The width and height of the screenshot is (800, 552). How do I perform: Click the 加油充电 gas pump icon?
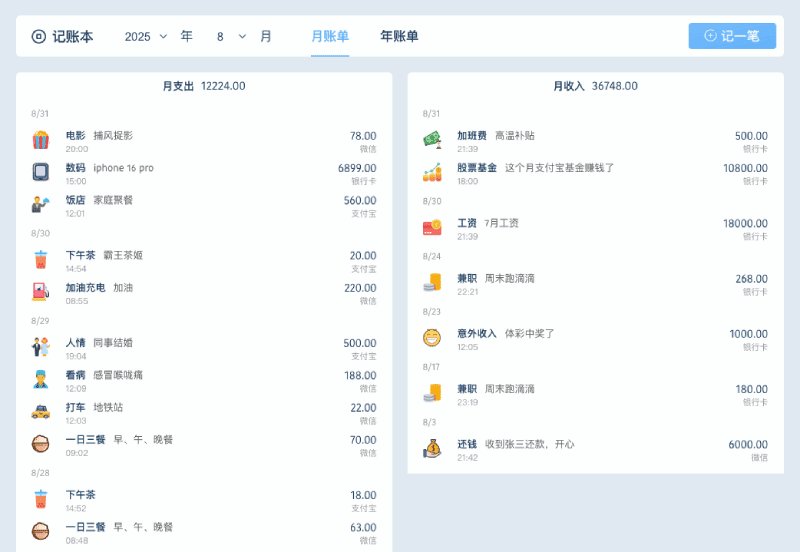[x=40, y=292]
